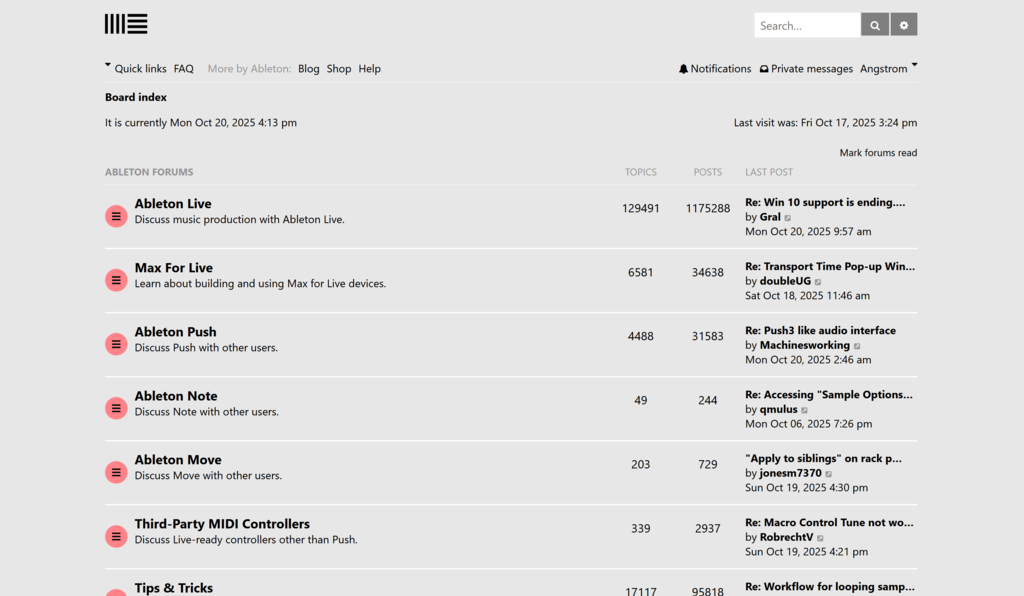
Task: View user profile of Machinesworking
Action: 805,345
